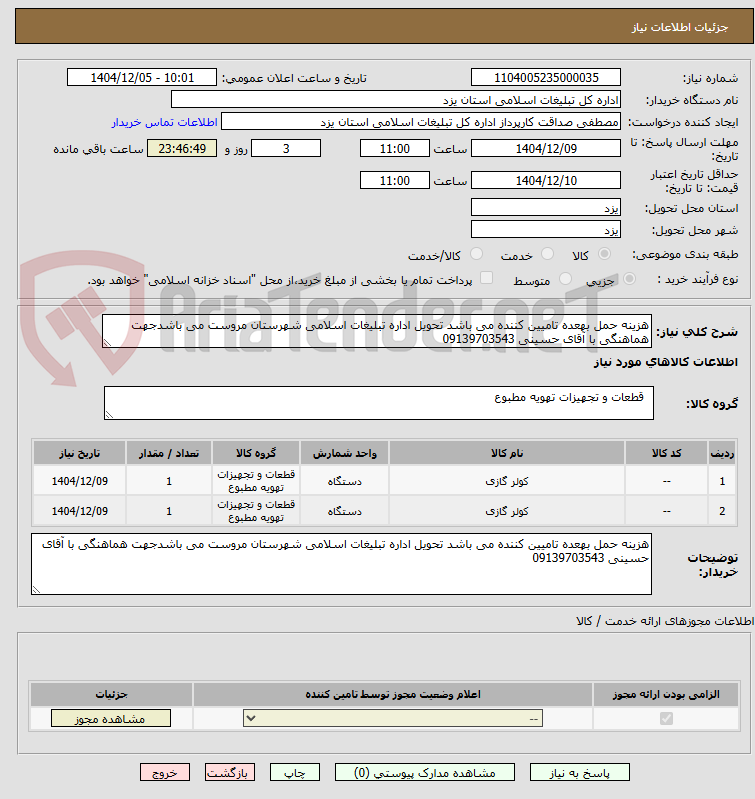Screen dimensions: 755x799
Task: Click the کد کالا column header
Action: coord(666,454)
